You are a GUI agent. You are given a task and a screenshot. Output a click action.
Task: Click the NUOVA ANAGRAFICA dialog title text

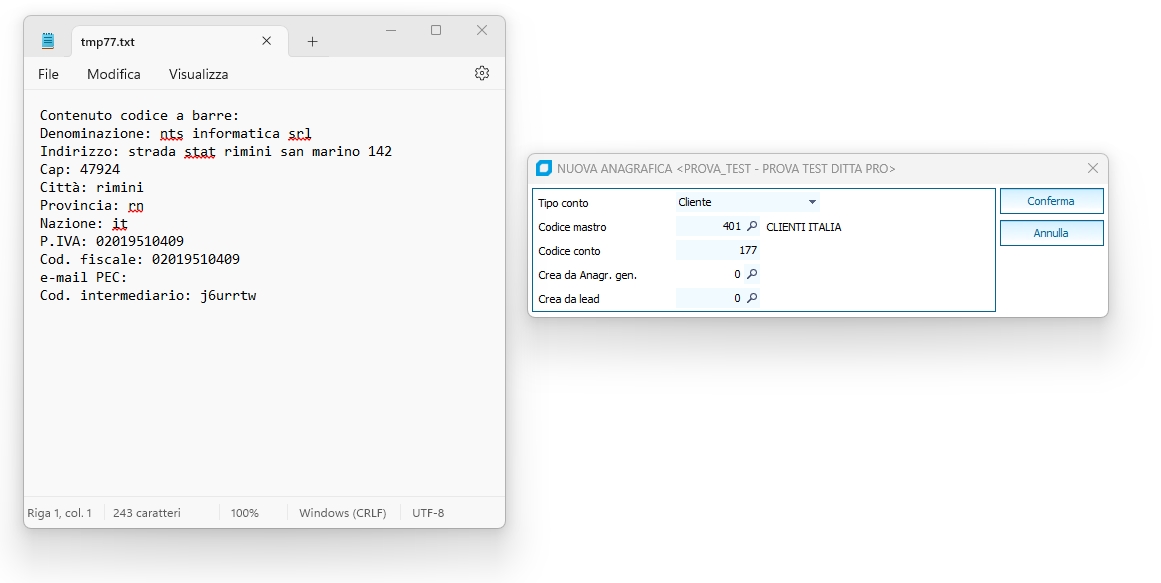tap(726, 168)
